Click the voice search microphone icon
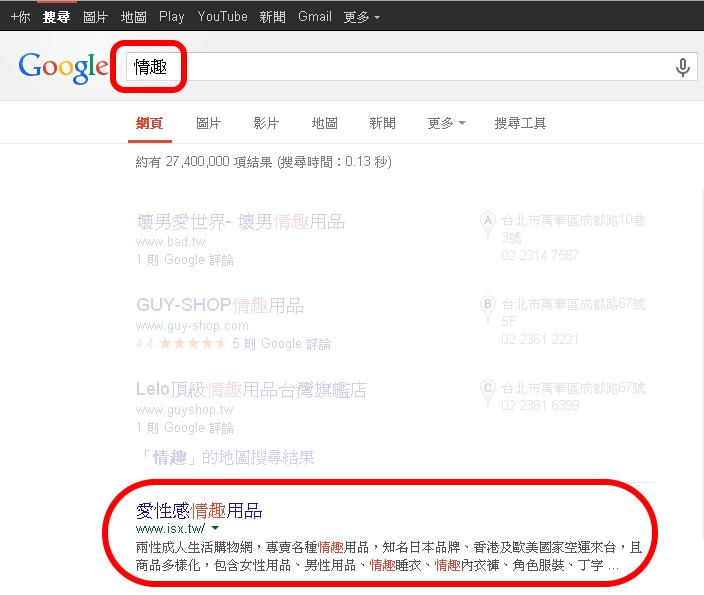This screenshot has width=704, height=595. [682, 67]
